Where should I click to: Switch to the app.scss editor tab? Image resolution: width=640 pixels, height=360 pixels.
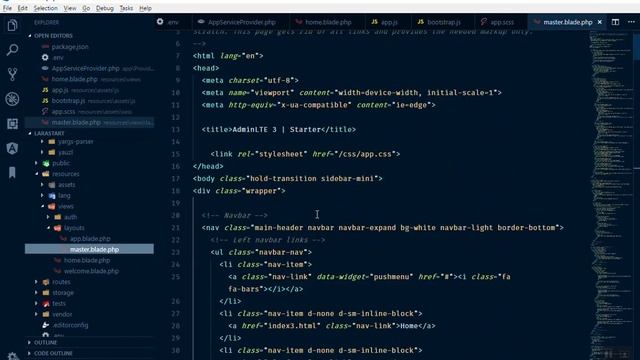(500, 22)
